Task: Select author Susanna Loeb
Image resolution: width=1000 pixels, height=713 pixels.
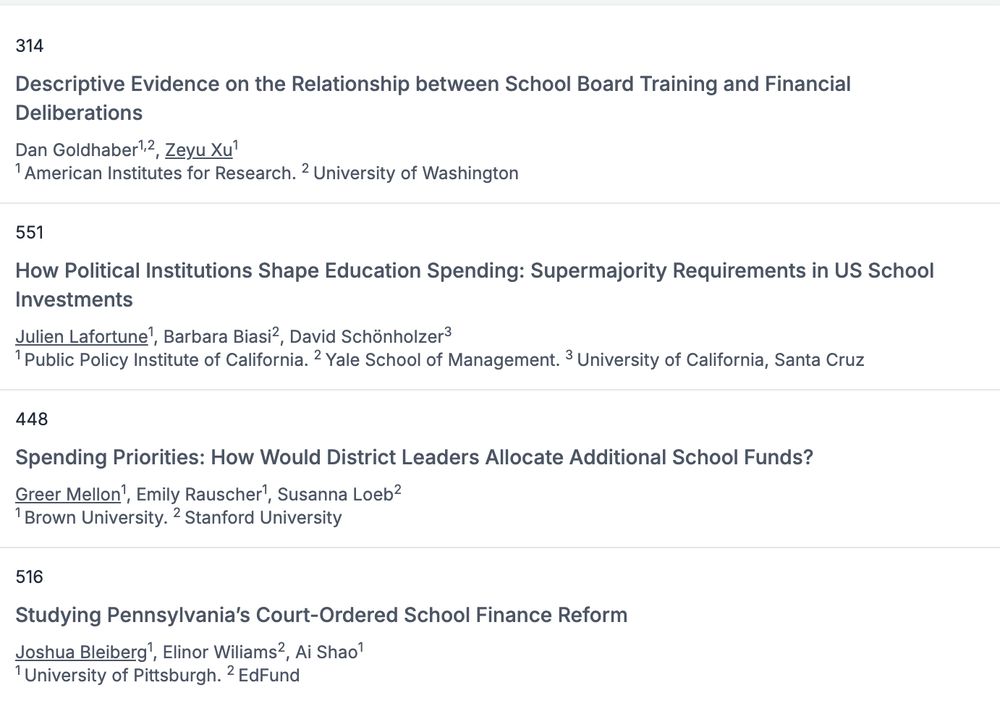Action: 335,494
